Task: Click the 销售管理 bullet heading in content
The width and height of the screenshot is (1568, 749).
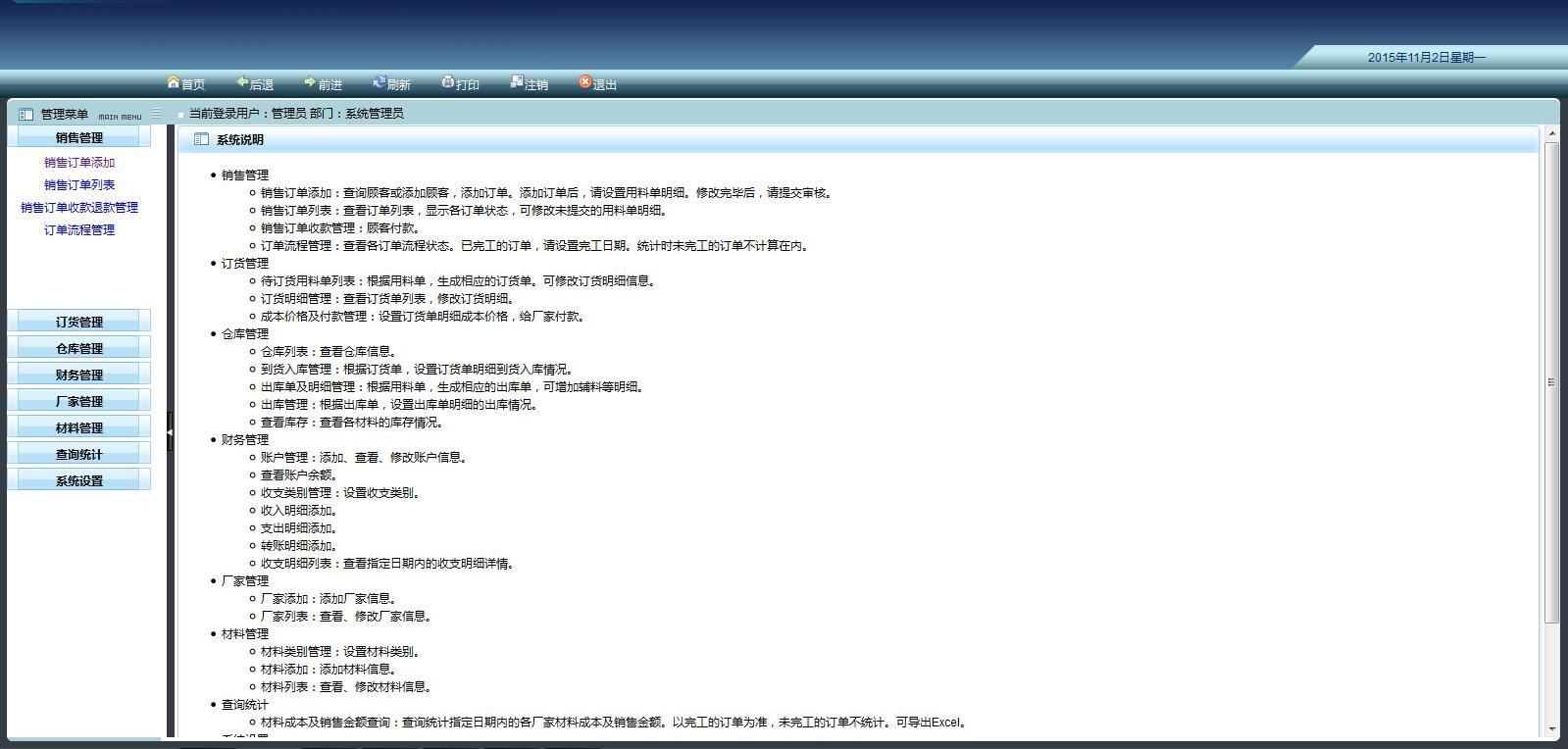Action: point(245,175)
